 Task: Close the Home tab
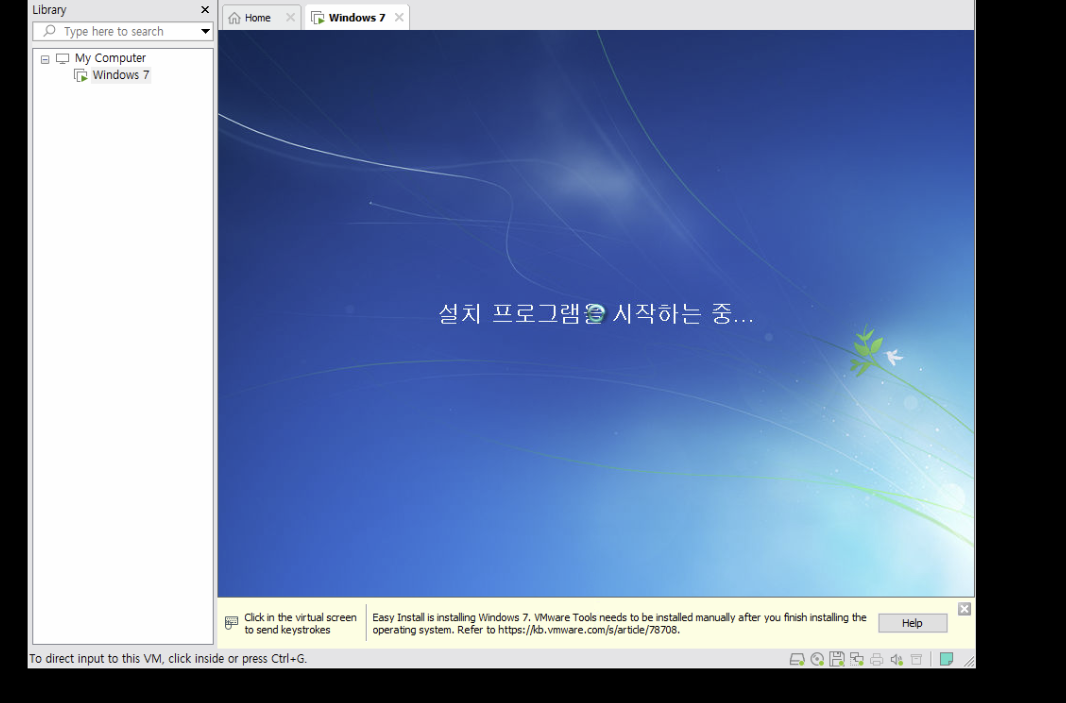click(x=290, y=18)
